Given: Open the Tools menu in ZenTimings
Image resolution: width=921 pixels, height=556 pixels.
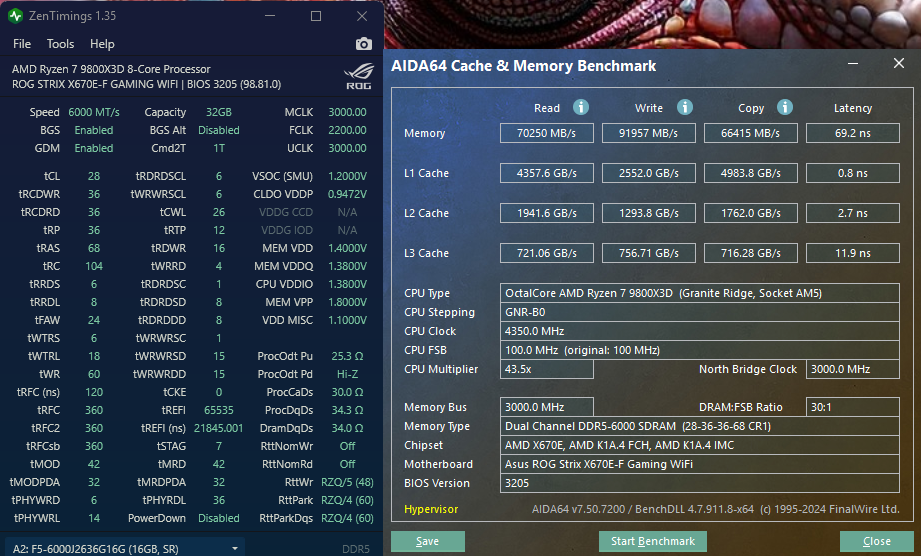Looking at the screenshot, I should click(x=60, y=44).
